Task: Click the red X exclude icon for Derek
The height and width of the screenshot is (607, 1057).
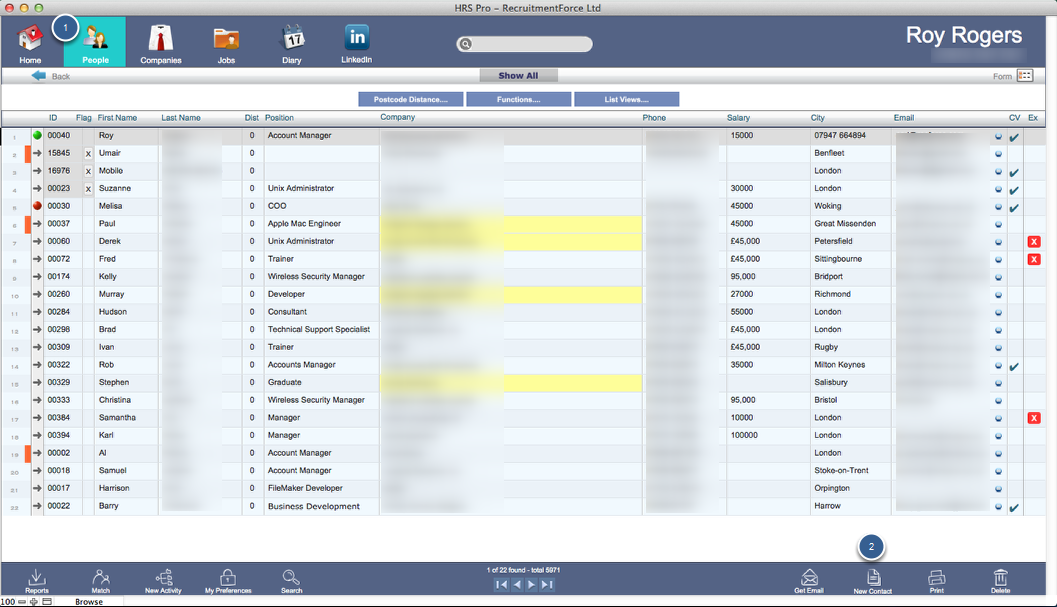Action: point(1033,241)
